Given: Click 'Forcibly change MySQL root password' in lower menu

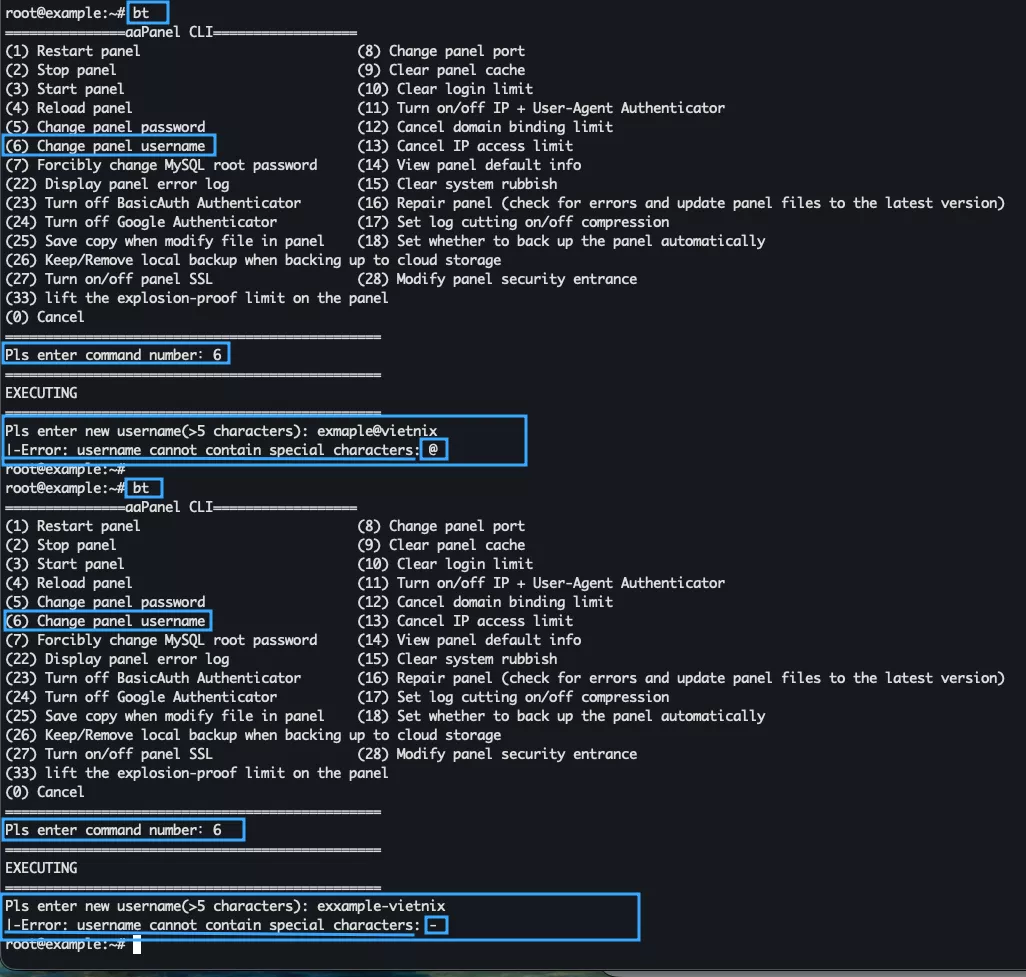Looking at the screenshot, I should coord(161,640).
